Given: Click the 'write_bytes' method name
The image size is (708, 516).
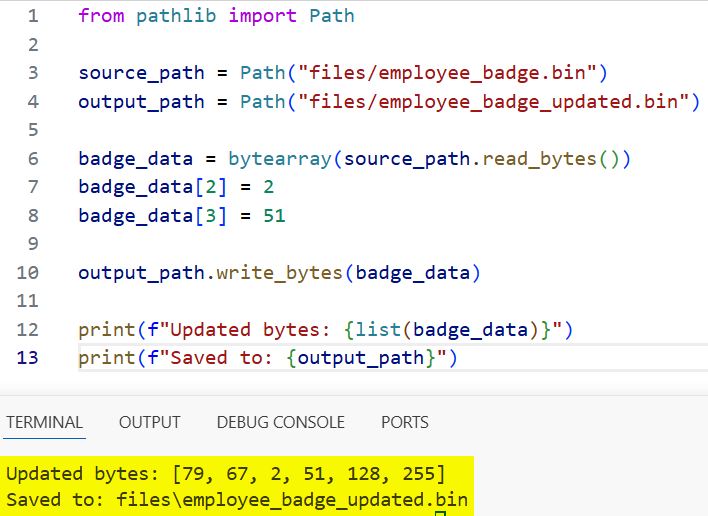Looking at the screenshot, I should point(279,273).
